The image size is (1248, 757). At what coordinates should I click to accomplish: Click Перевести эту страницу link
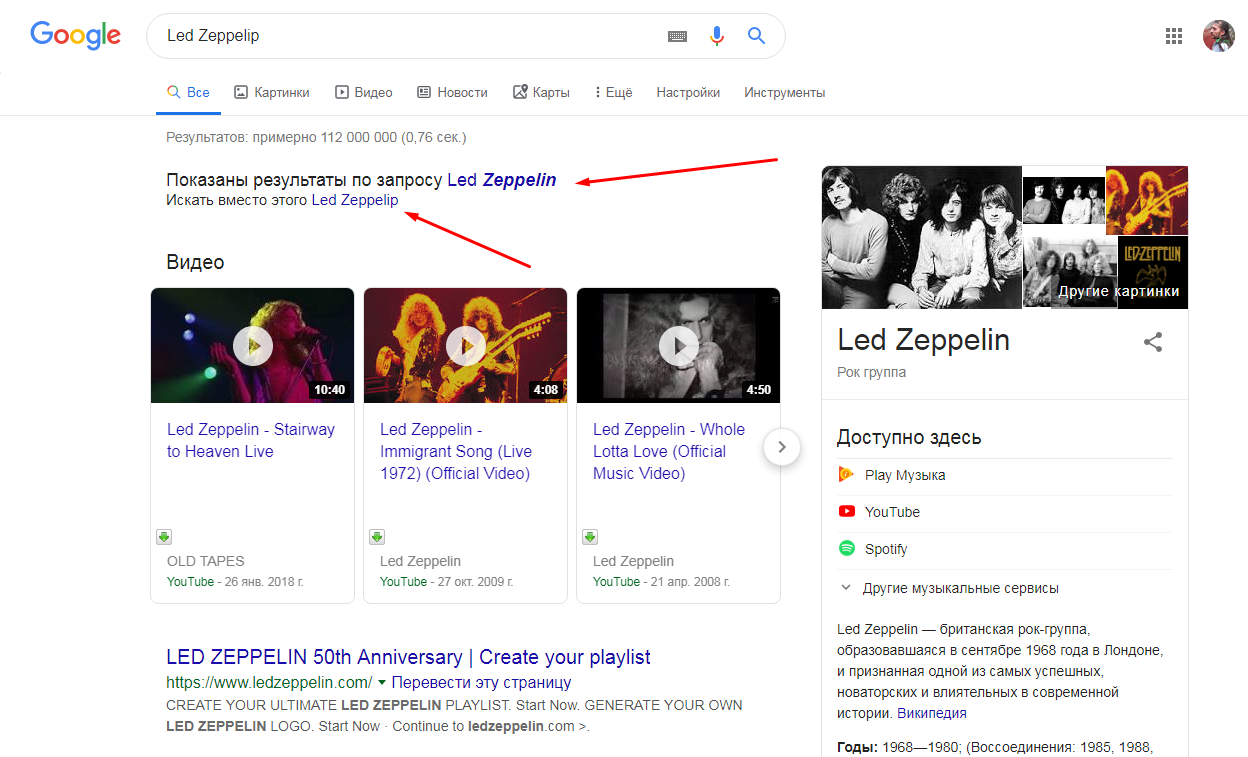[x=481, y=683]
